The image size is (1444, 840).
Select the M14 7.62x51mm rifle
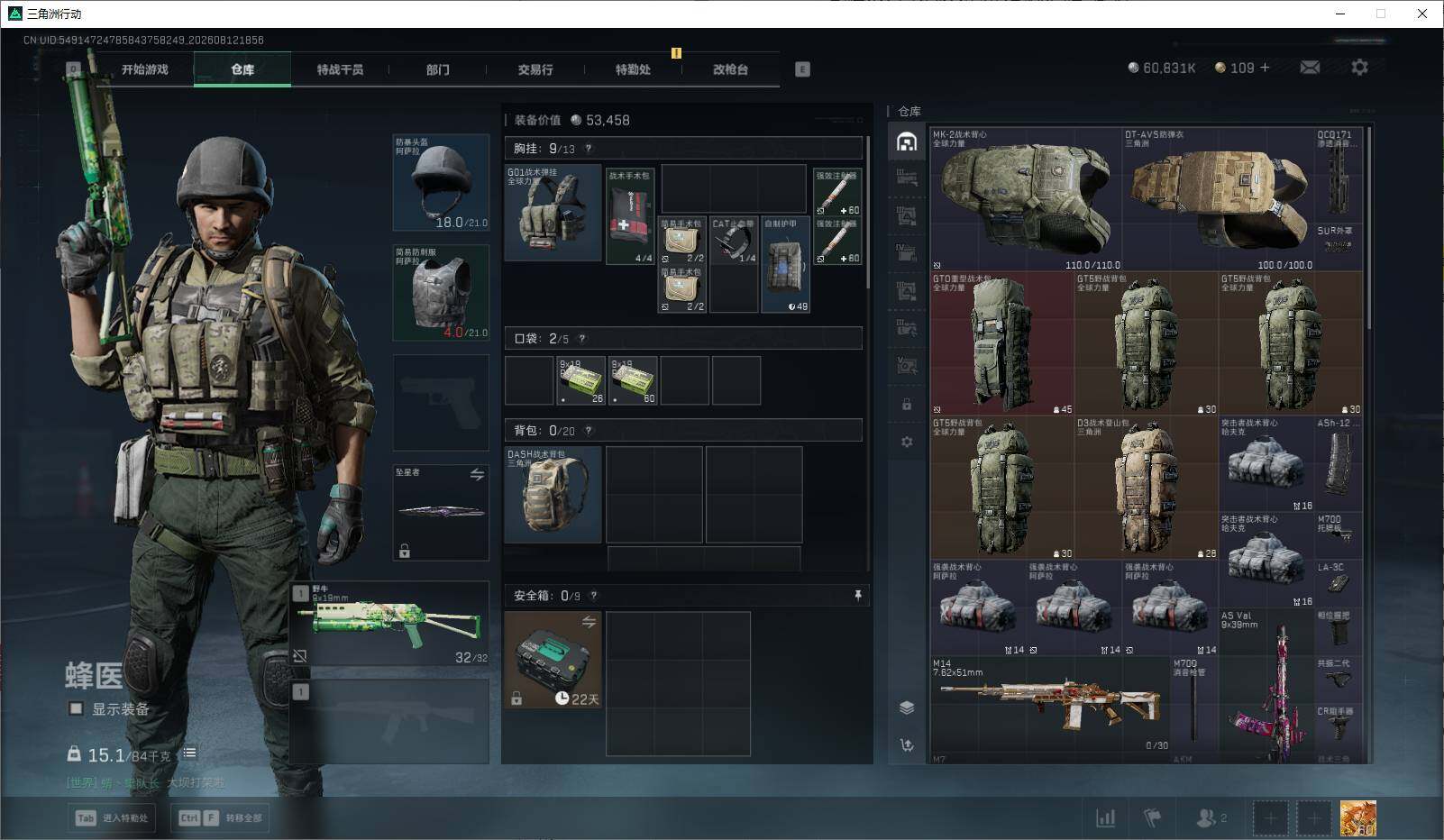point(1050,704)
